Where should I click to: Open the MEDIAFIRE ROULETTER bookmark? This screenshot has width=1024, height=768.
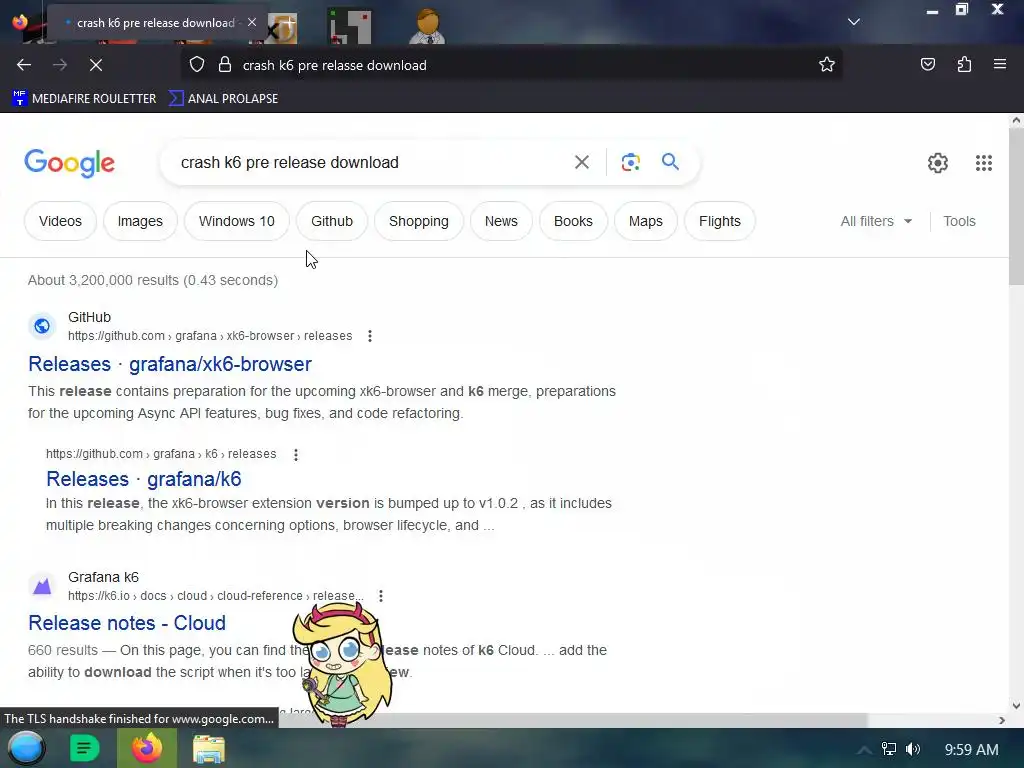click(x=84, y=99)
